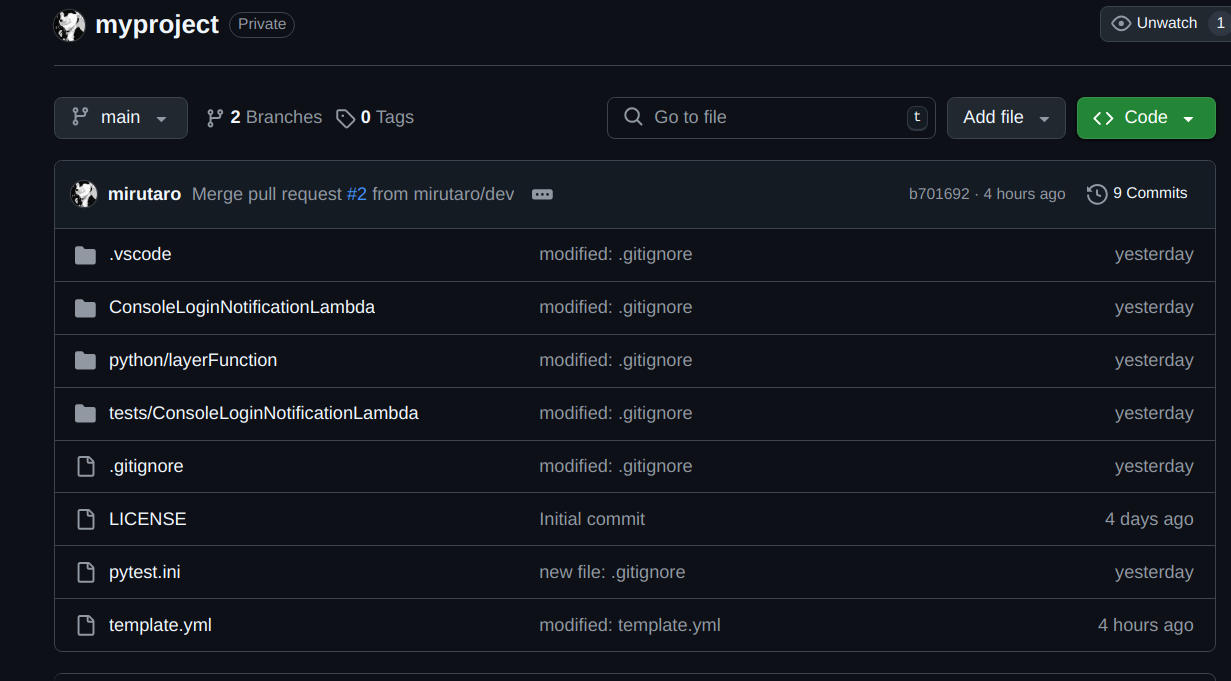Click the tag icon beside 0 Tags

pyautogui.click(x=345, y=117)
